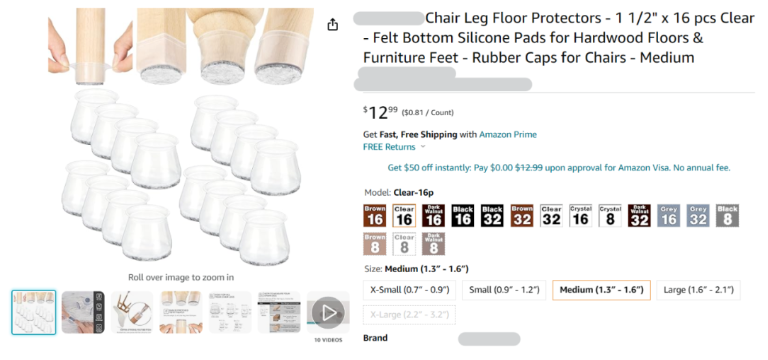Click the Amazon Visa $50 off offer
The width and height of the screenshot is (768, 360).
559,168
